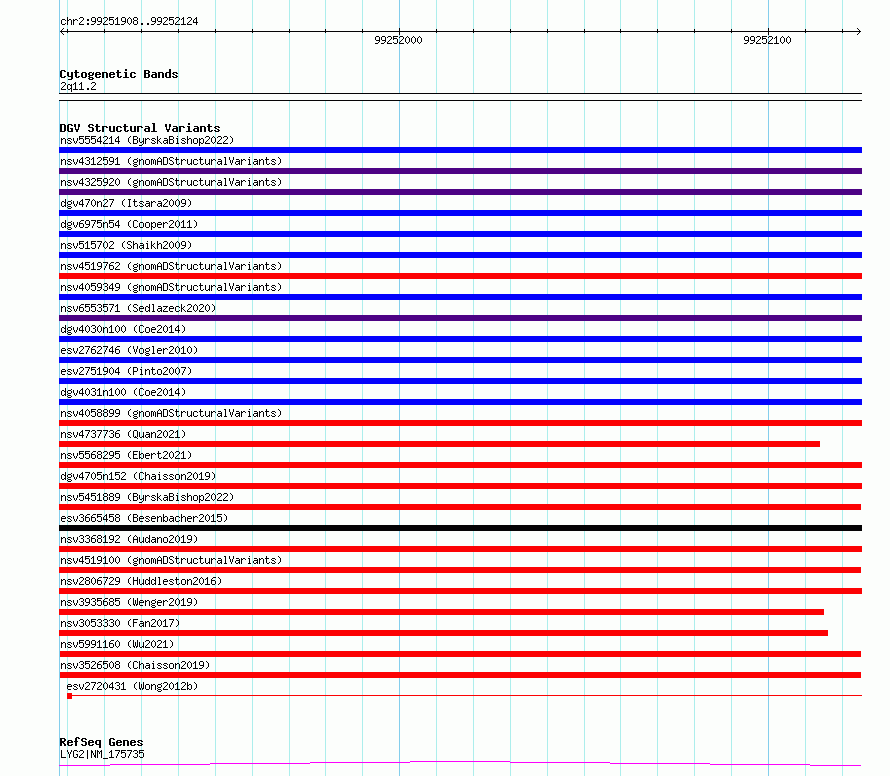Select the blue bar under nsv515702
The width and height of the screenshot is (890, 776).
coord(460,255)
